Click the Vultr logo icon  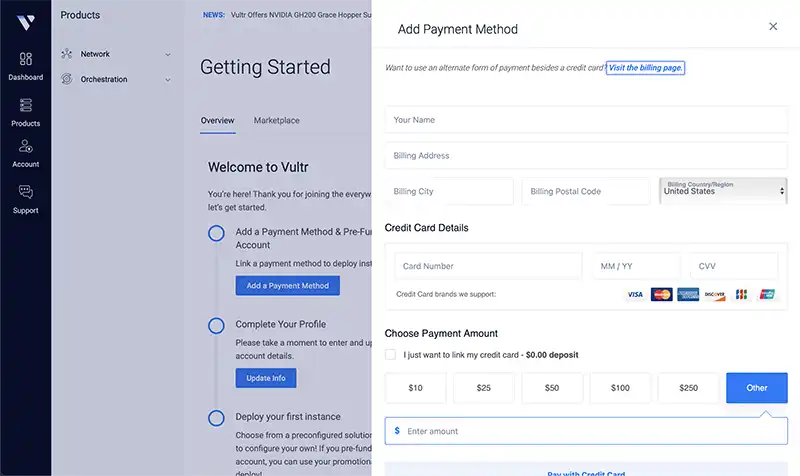[26, 22]
